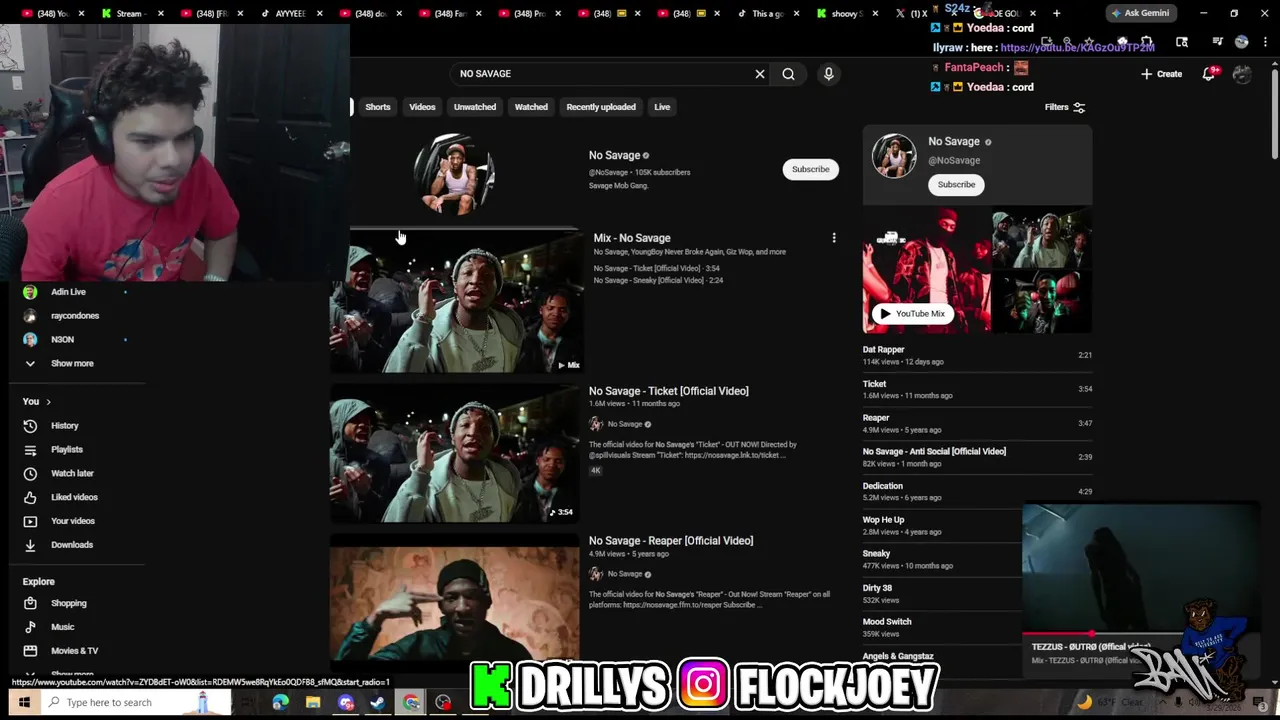Viewport: 1280px width, 720px height.
Task: Open Chrome profile avatar in toolbar
Action: coord(1242,42)
